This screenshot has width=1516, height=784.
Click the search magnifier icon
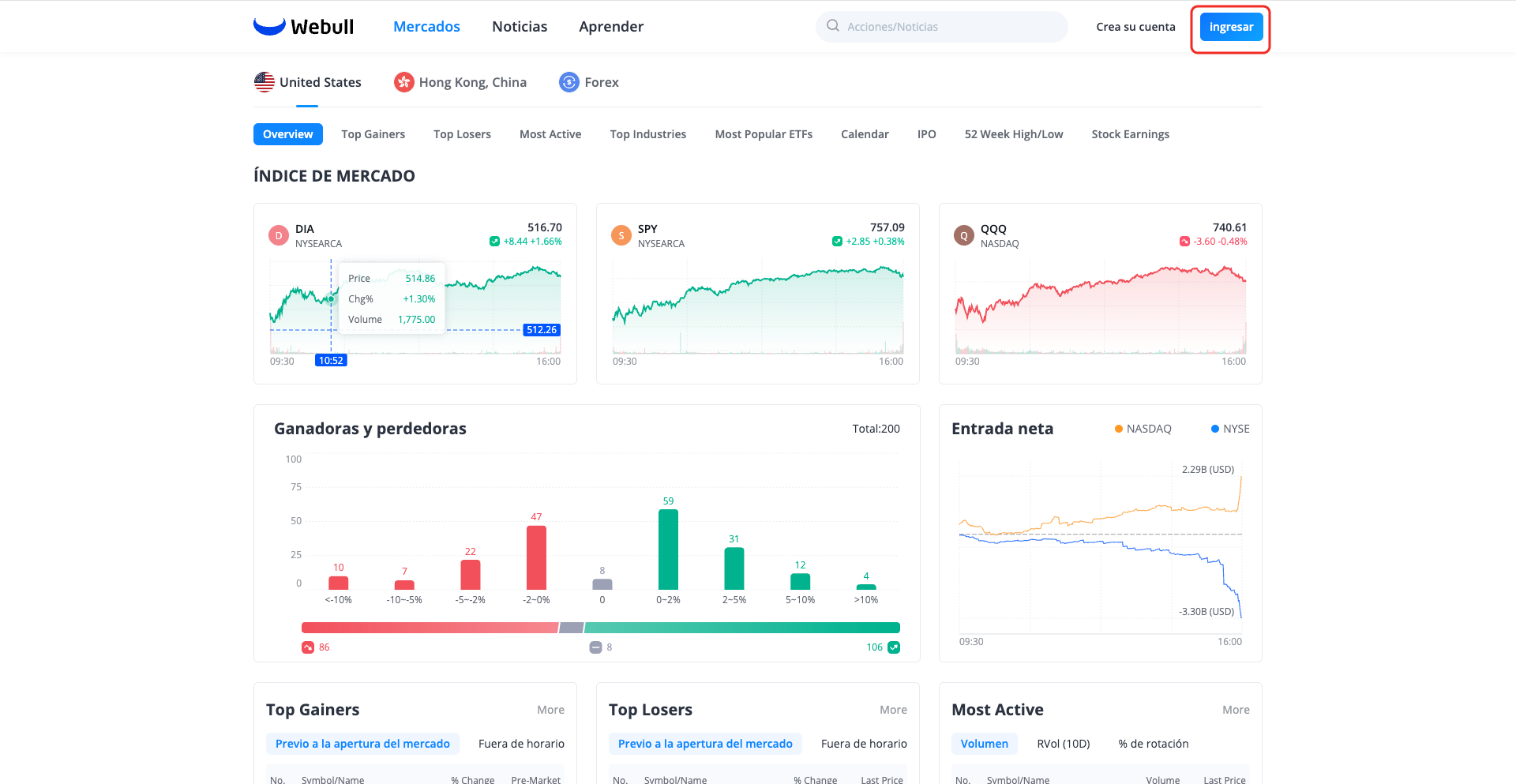click(x=833, y=26)
